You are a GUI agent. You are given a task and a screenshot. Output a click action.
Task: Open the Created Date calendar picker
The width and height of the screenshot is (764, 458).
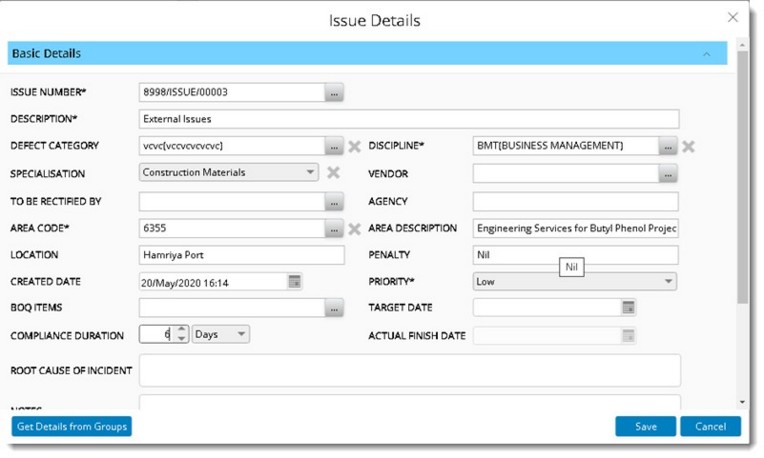(x=295, y=282)
